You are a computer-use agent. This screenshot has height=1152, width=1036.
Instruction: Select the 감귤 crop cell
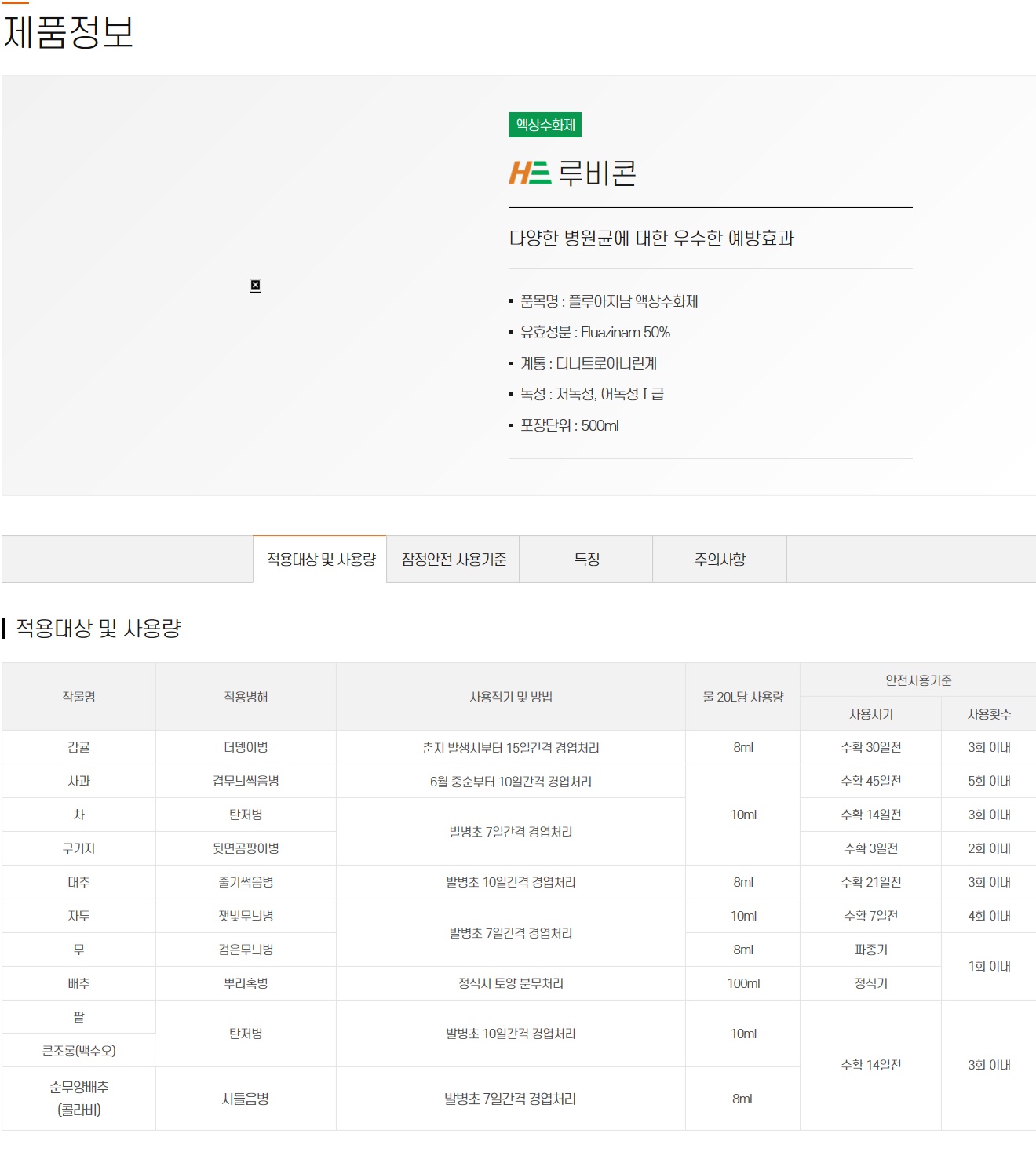click(x=78, y=747)
